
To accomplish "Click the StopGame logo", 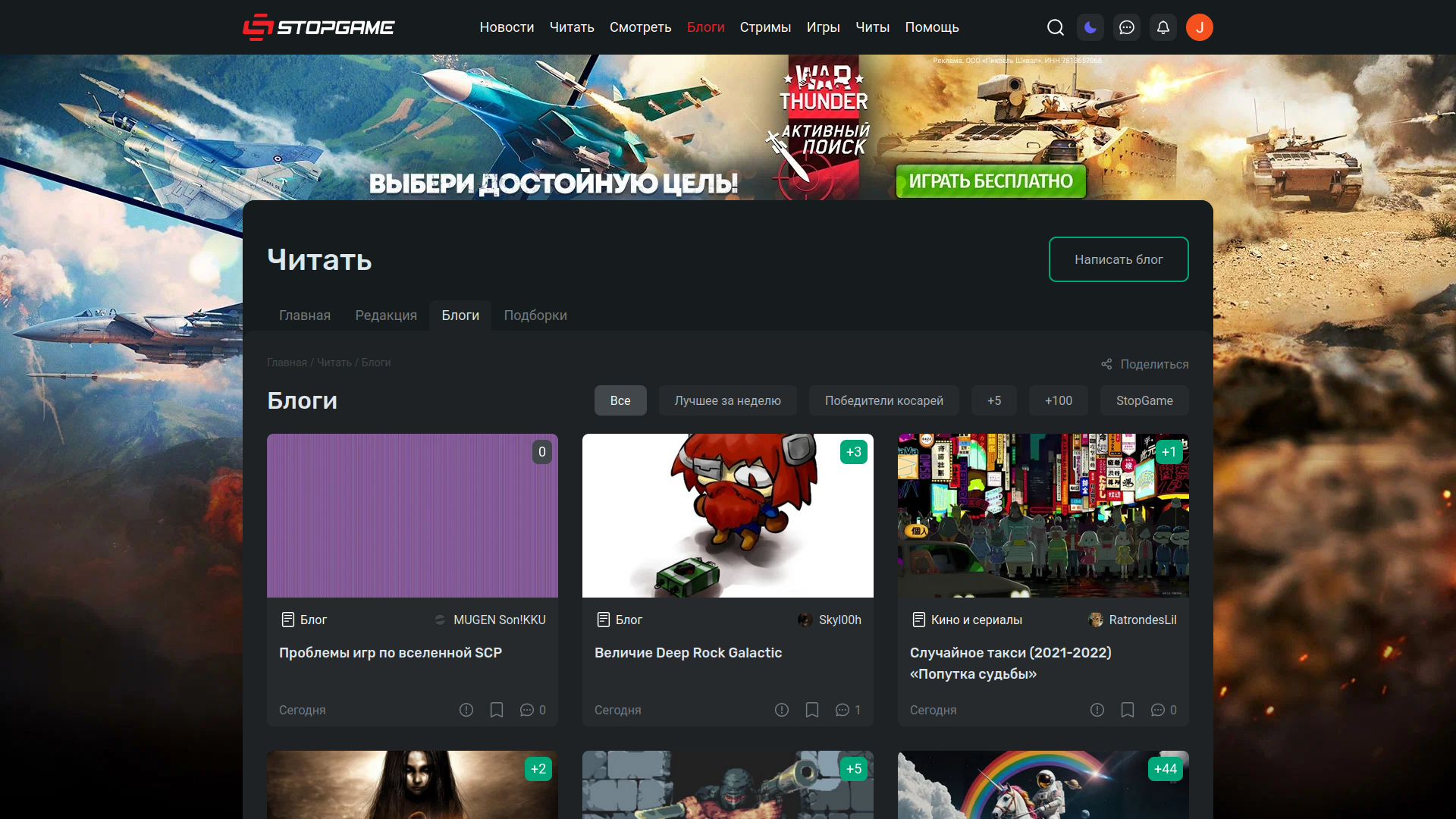I will [318, 27].
